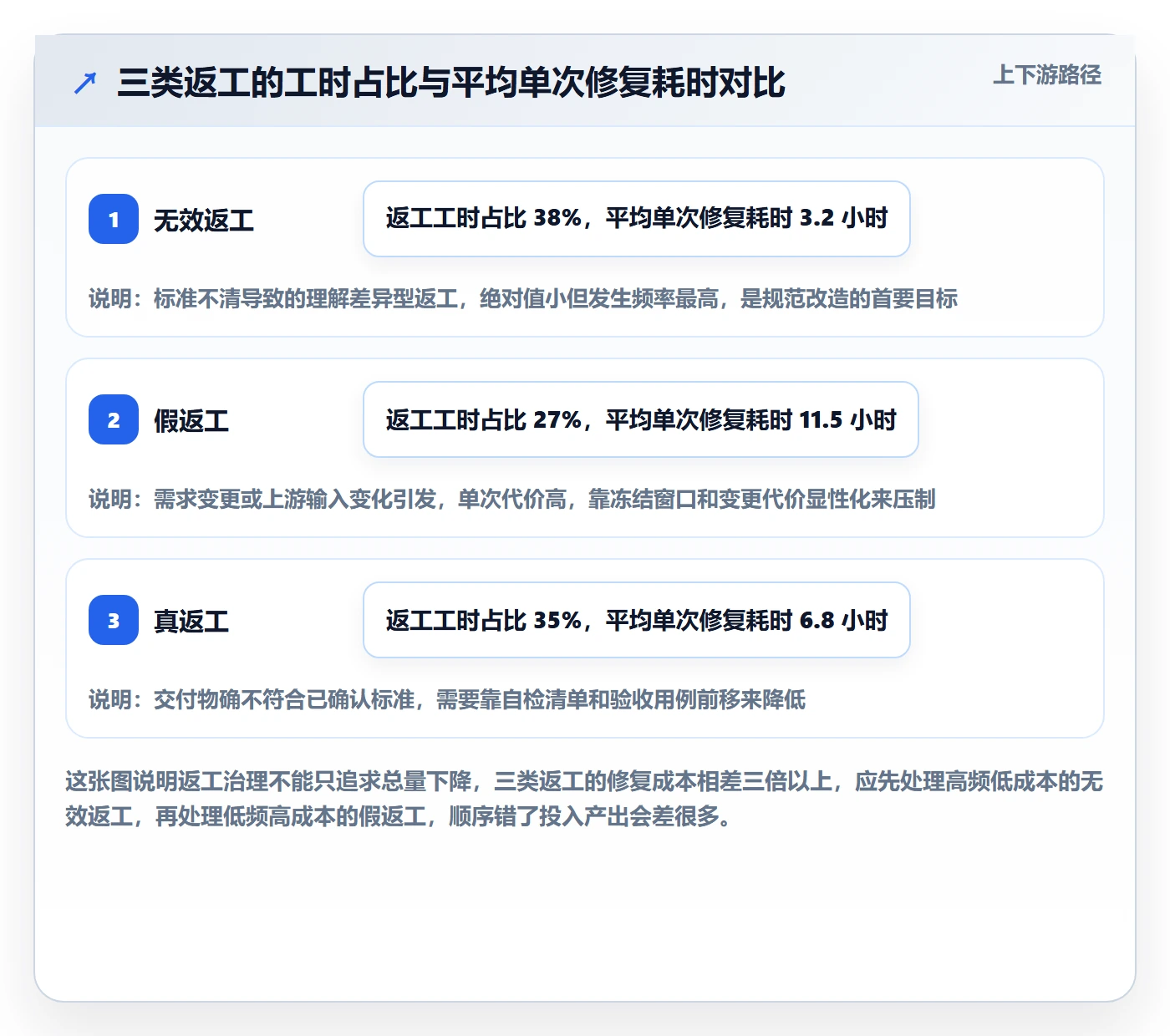Image resolution: width=1170 pixels, height=1036 pixels.
Task: Click the number 1 badge for 无效返工
Action: point(114,219)
